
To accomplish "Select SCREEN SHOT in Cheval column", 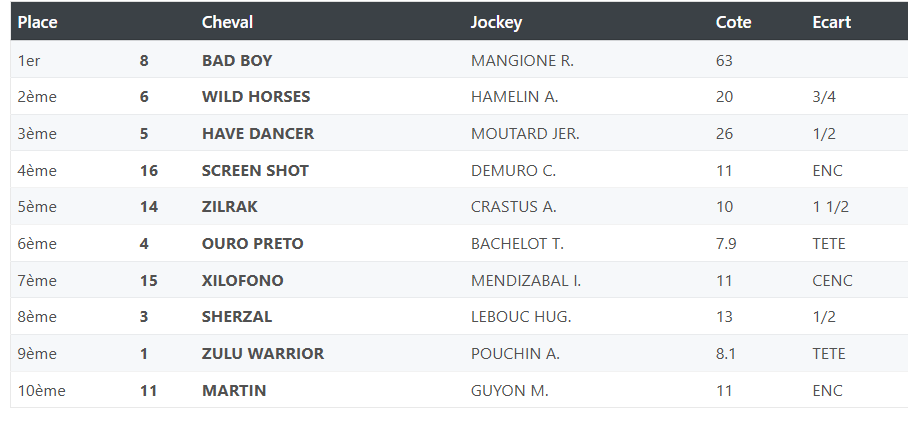I will (x=255, y=170).
